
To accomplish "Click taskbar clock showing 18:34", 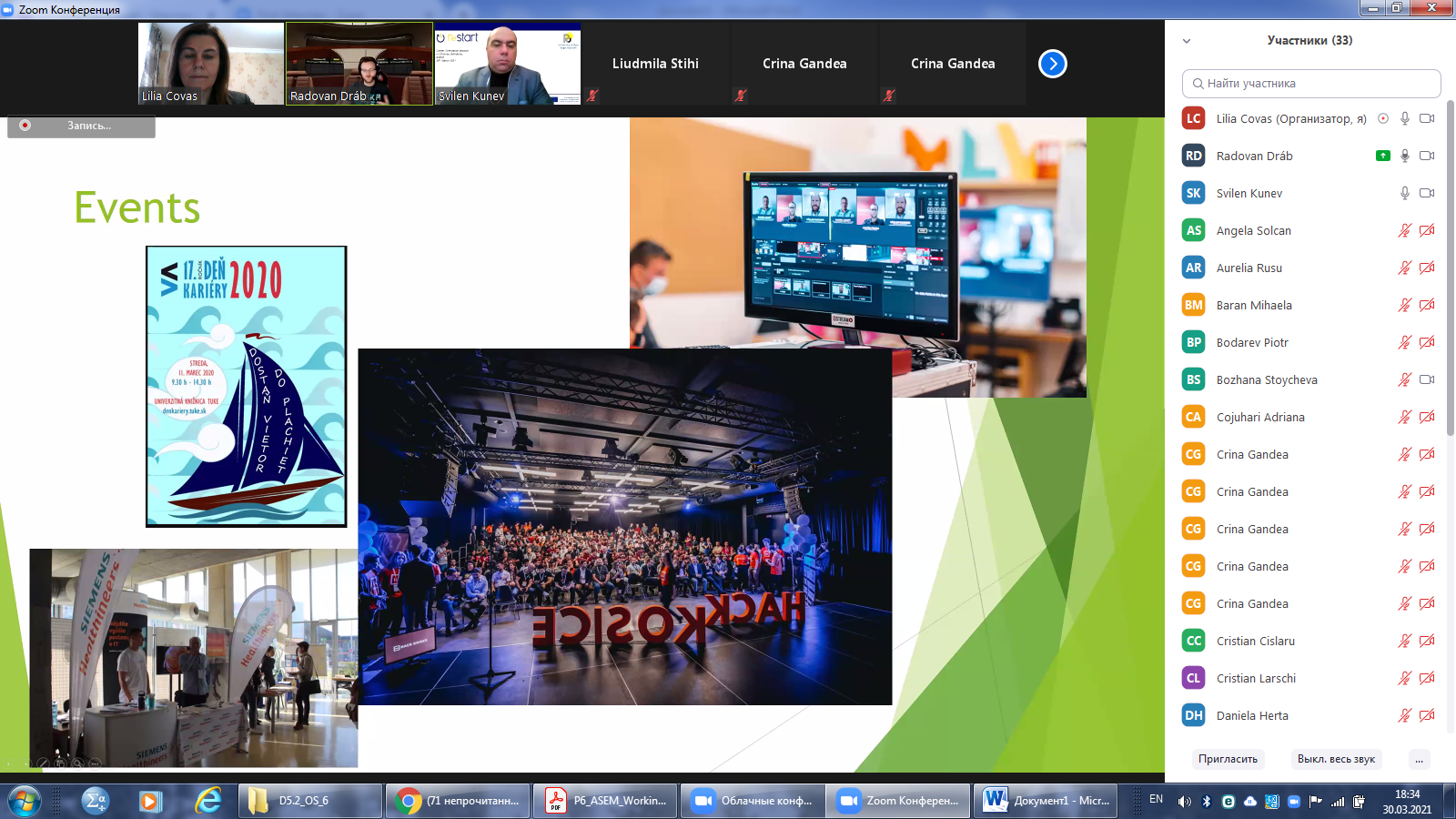I will coord(1407,801).
